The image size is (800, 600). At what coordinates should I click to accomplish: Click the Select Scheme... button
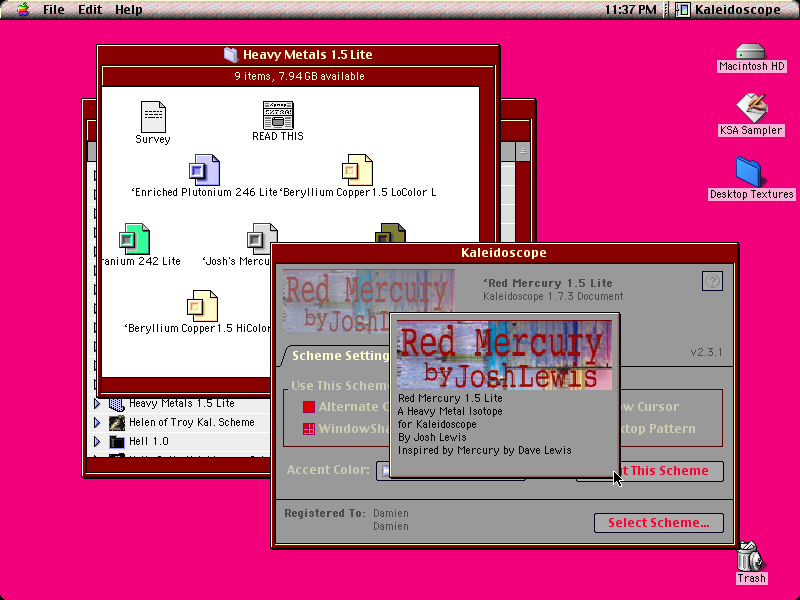coord(659,522)
